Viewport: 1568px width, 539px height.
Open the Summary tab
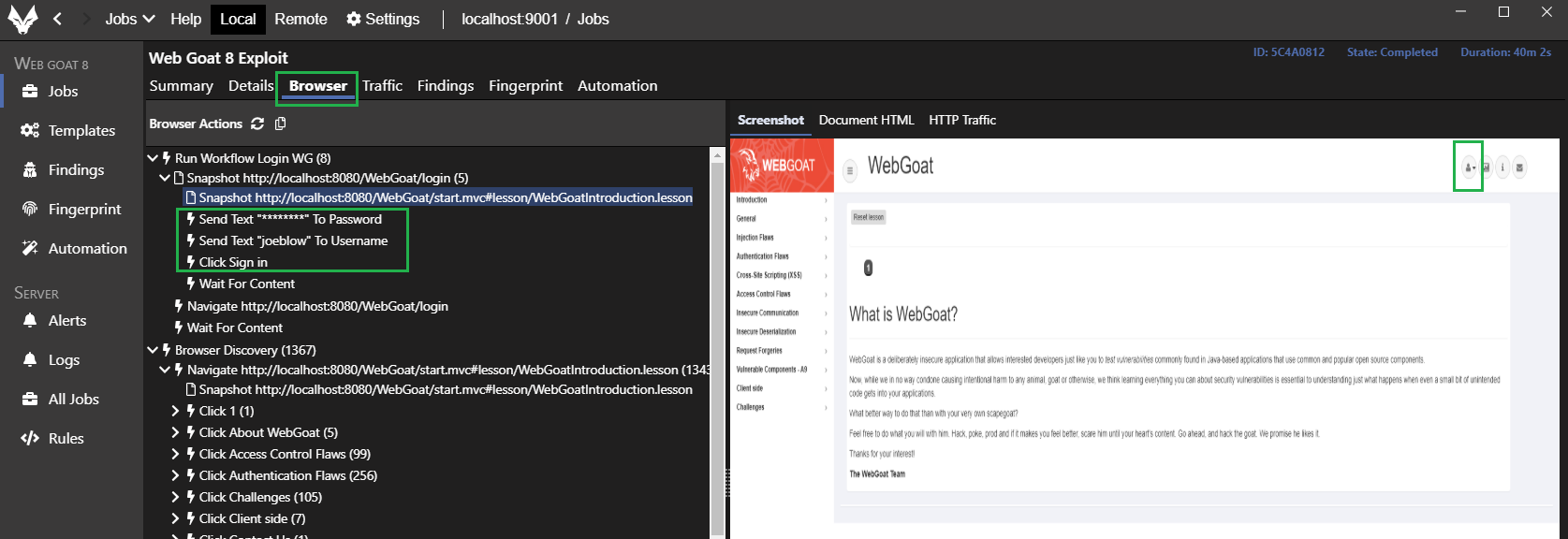[x=181, y=86]
